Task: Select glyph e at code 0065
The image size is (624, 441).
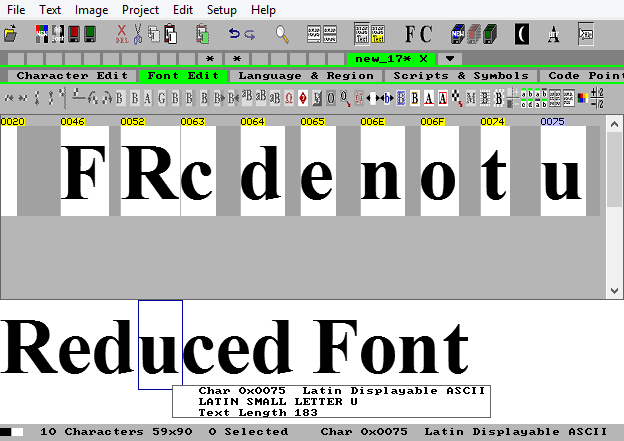Action: coord(318,171)
